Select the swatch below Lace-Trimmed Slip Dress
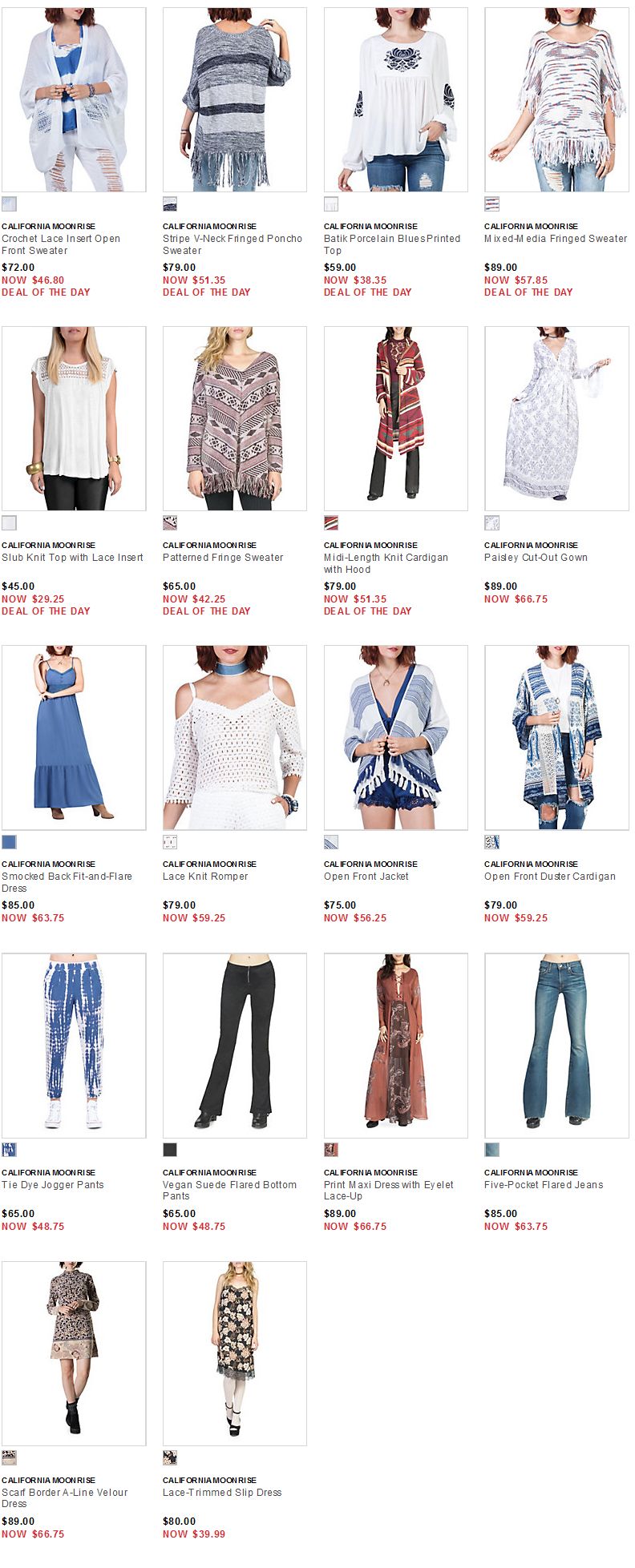This screenshot has height=1568, width=635. pyautogui.click(x=170, y=1457)
